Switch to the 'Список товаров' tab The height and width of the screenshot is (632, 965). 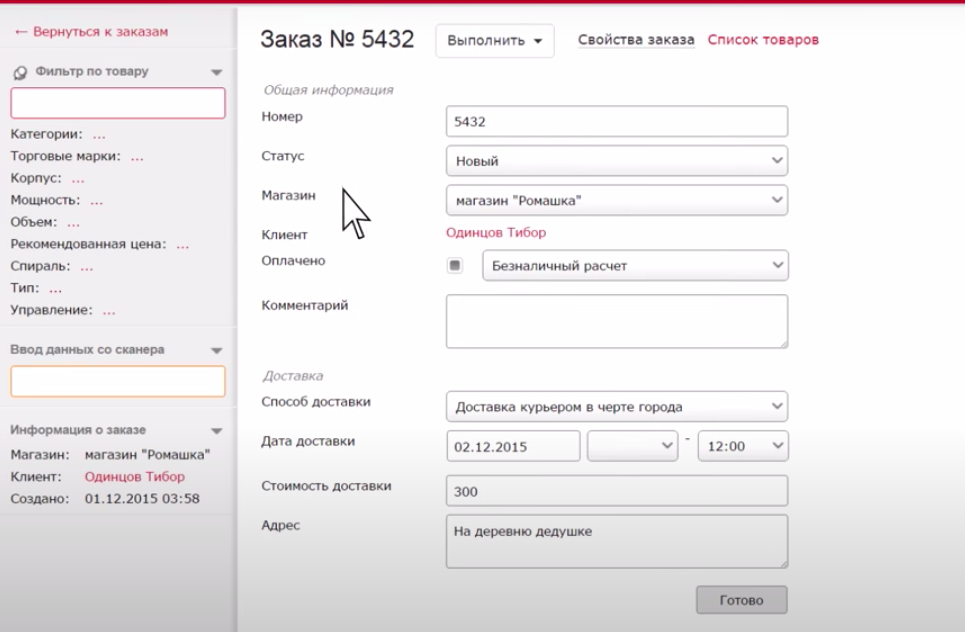[x=765, y=40]
